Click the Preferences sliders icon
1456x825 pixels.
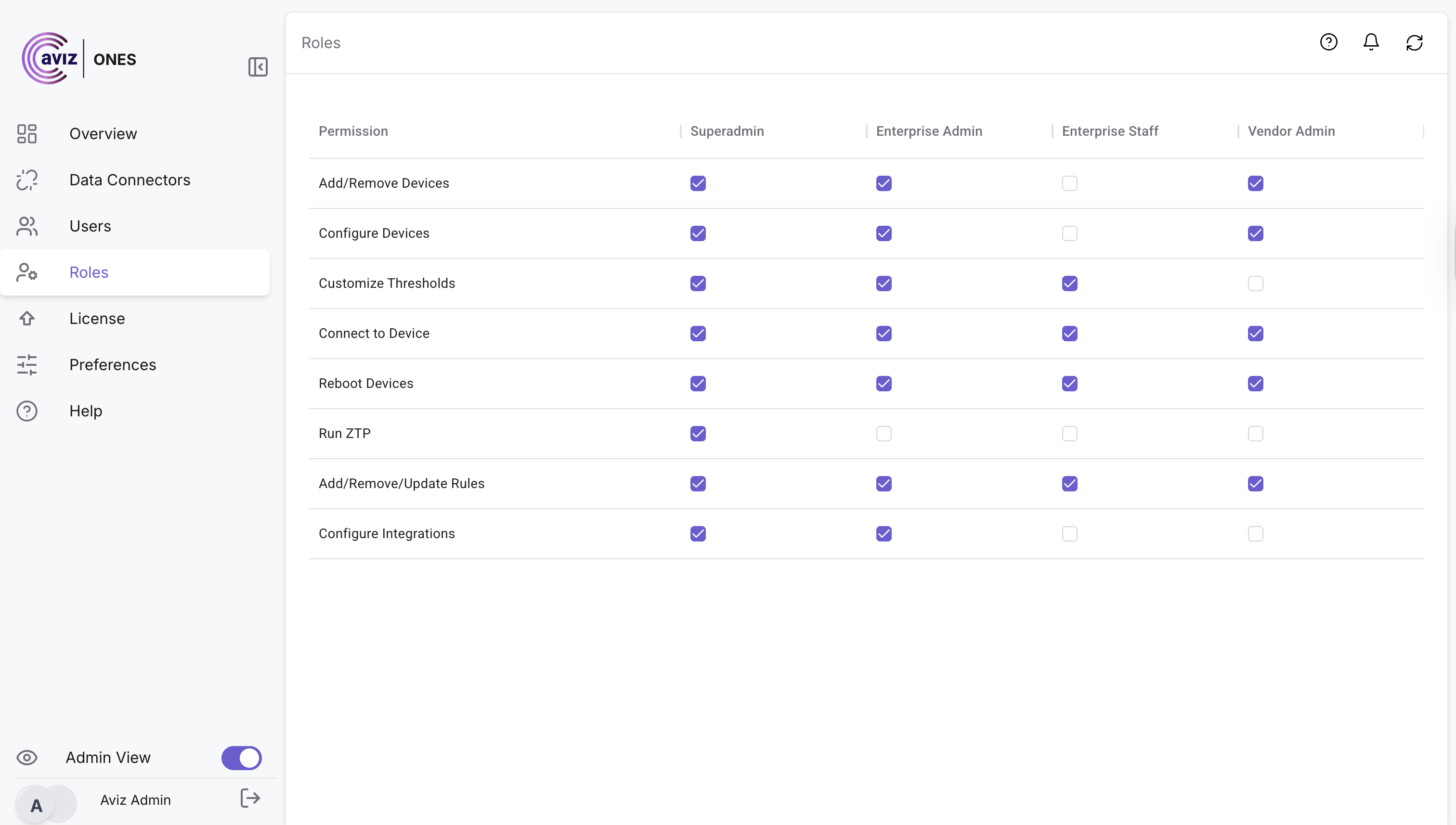(26, 365)
